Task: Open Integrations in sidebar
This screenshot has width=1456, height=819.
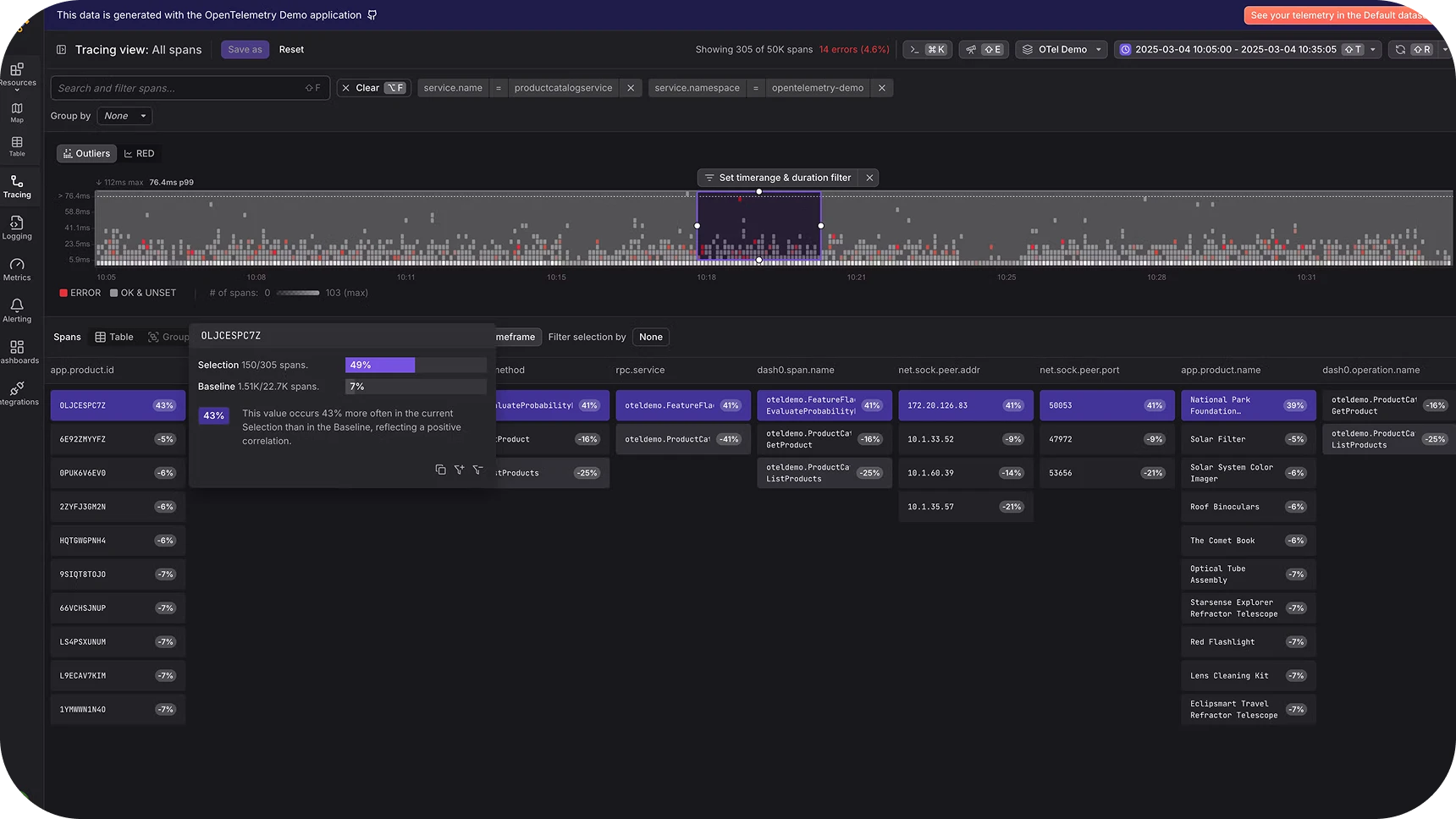Action: [x=17, y=393]
